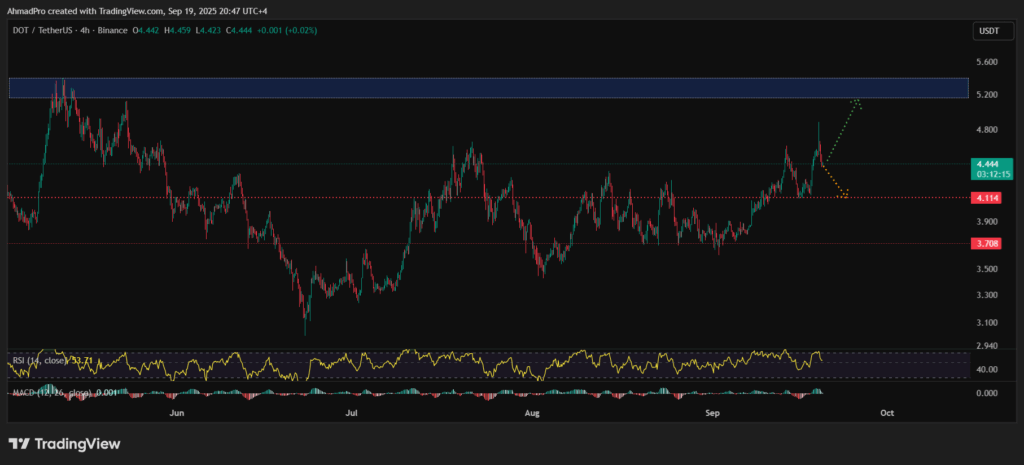
Task: Click the RSI (14, close) indicator label
Action: (42, 360)
